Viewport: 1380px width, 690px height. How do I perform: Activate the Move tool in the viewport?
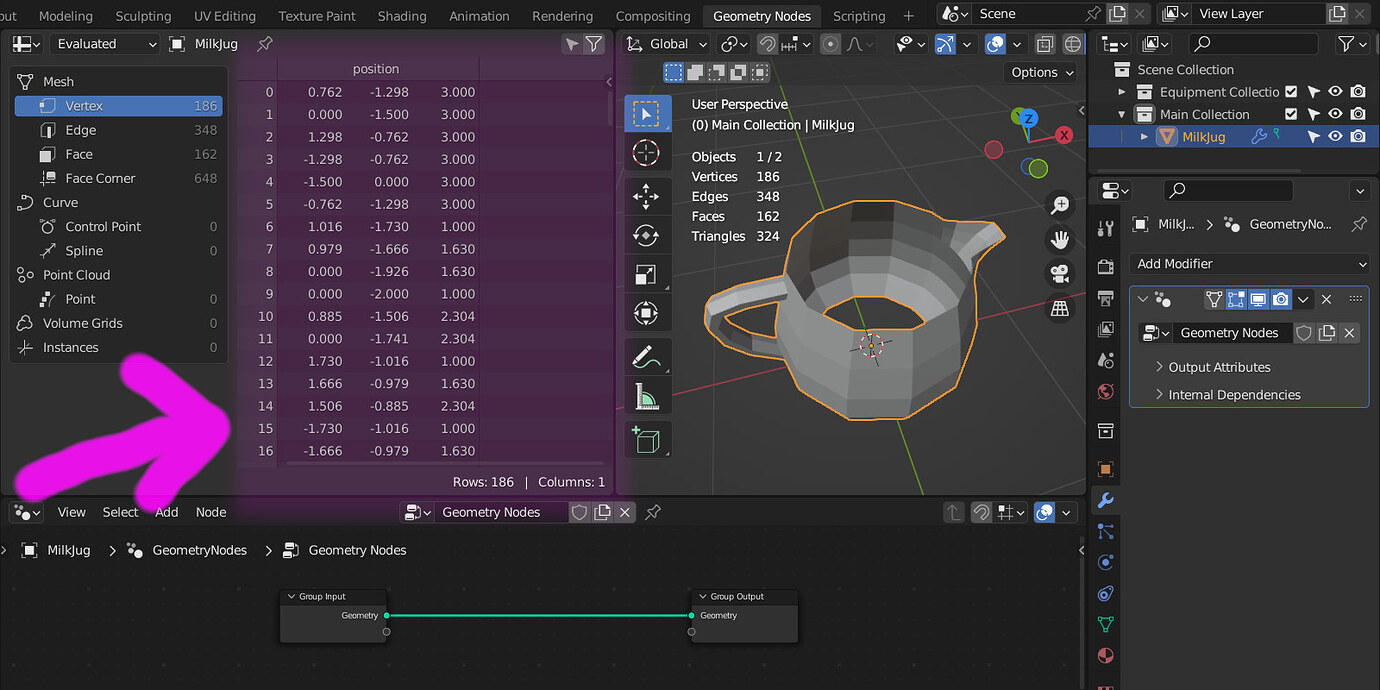[x=646, y=196]
